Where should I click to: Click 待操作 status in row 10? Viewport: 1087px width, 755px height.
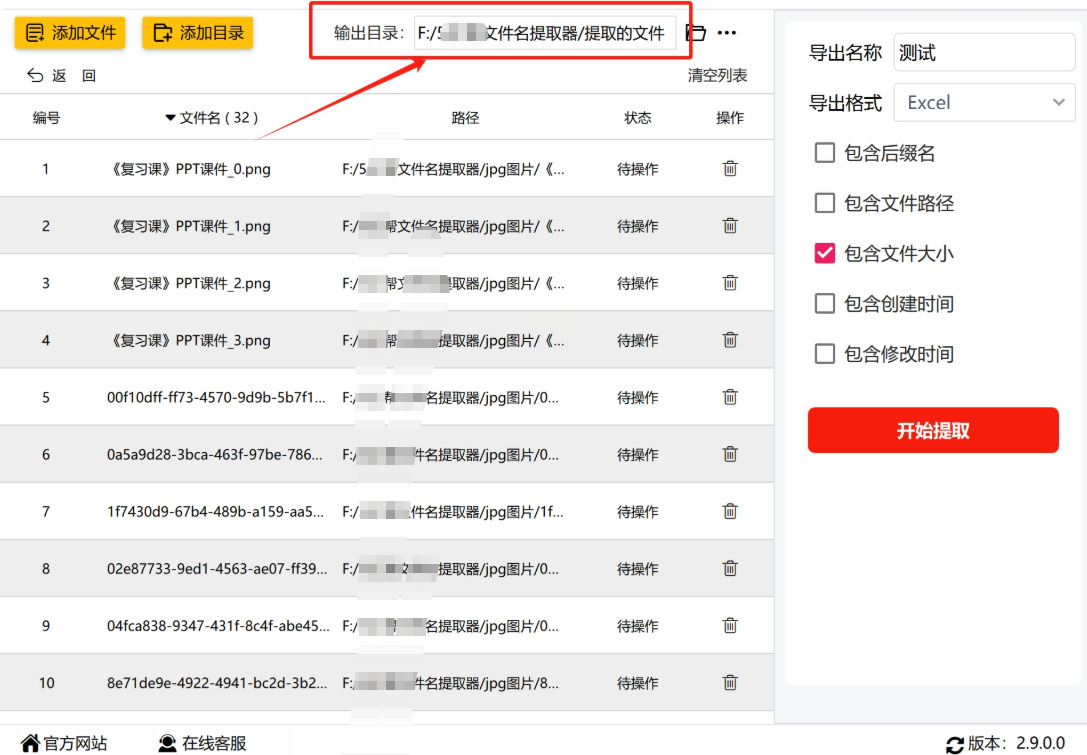(638, 684)
